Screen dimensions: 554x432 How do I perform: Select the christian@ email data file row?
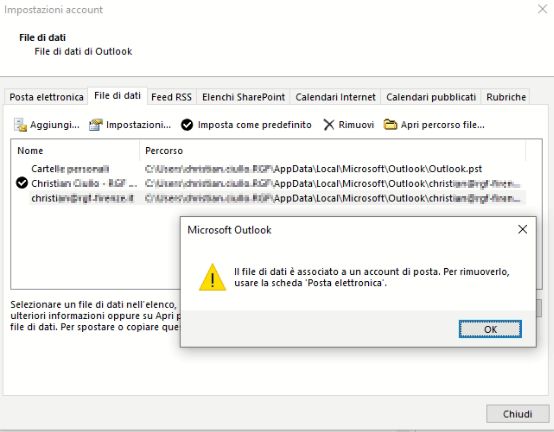pos(269,198)
